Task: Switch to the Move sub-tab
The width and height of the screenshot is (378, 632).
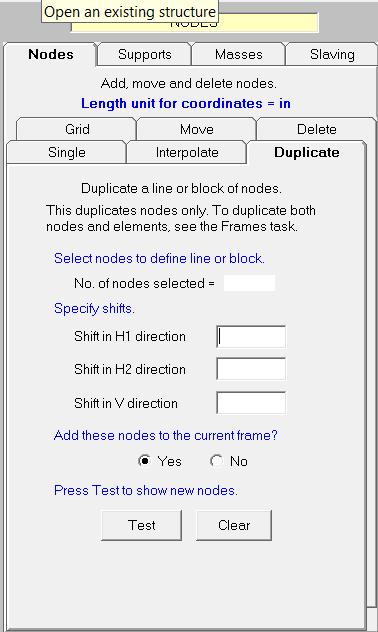Action: [x=197, y=129]
